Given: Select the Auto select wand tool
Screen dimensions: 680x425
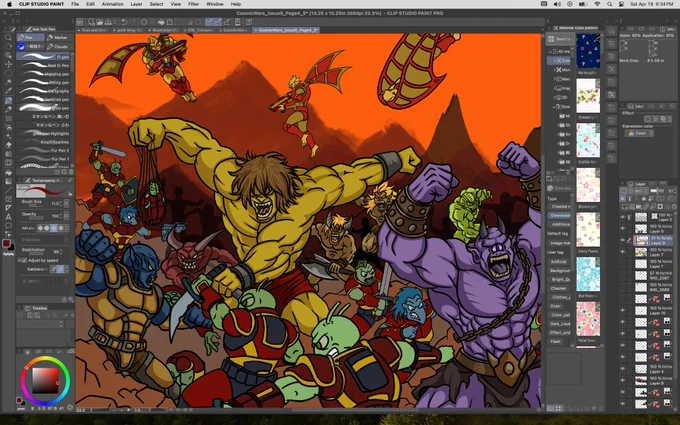Looking at the screenshot, I should click(8, 82).
